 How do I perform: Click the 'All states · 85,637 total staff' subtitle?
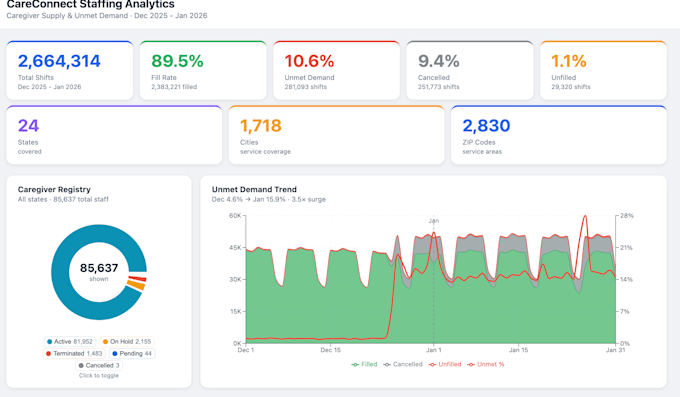[x=63, y=200]
